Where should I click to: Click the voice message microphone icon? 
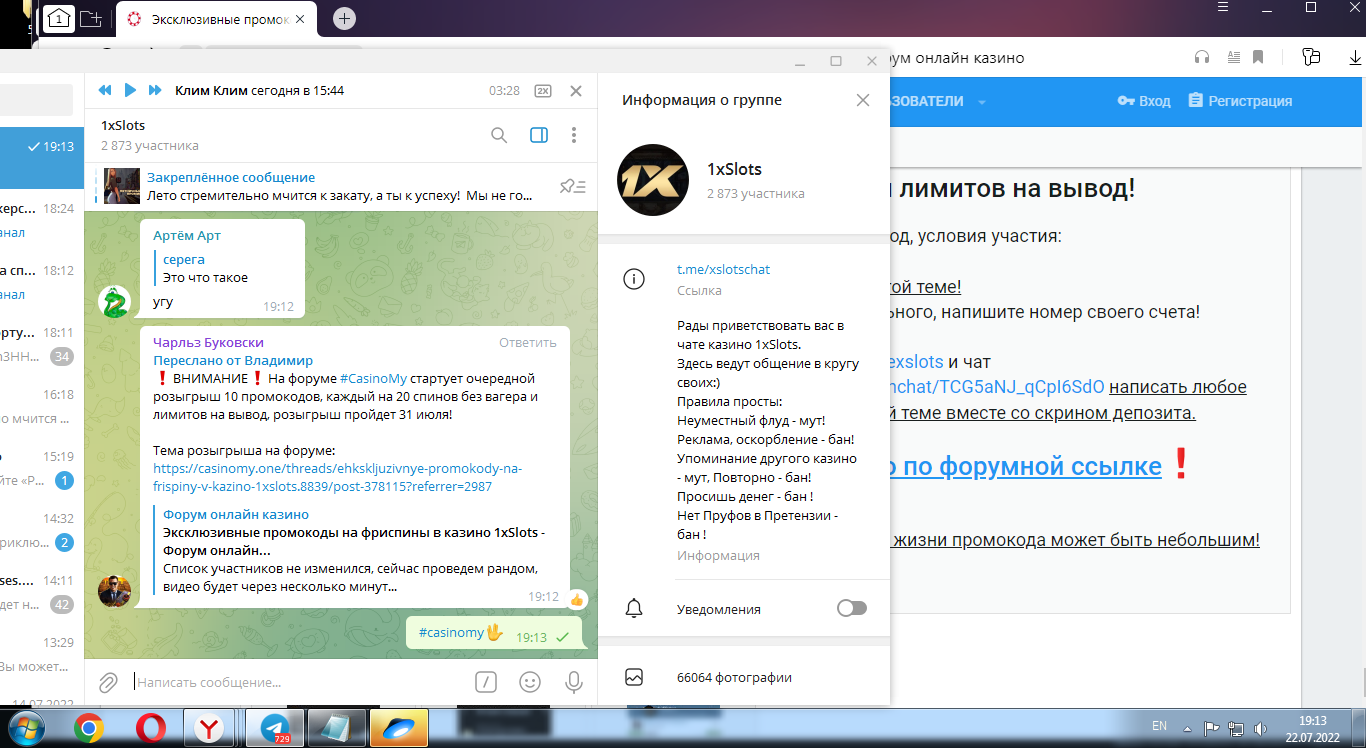[574, 682]
